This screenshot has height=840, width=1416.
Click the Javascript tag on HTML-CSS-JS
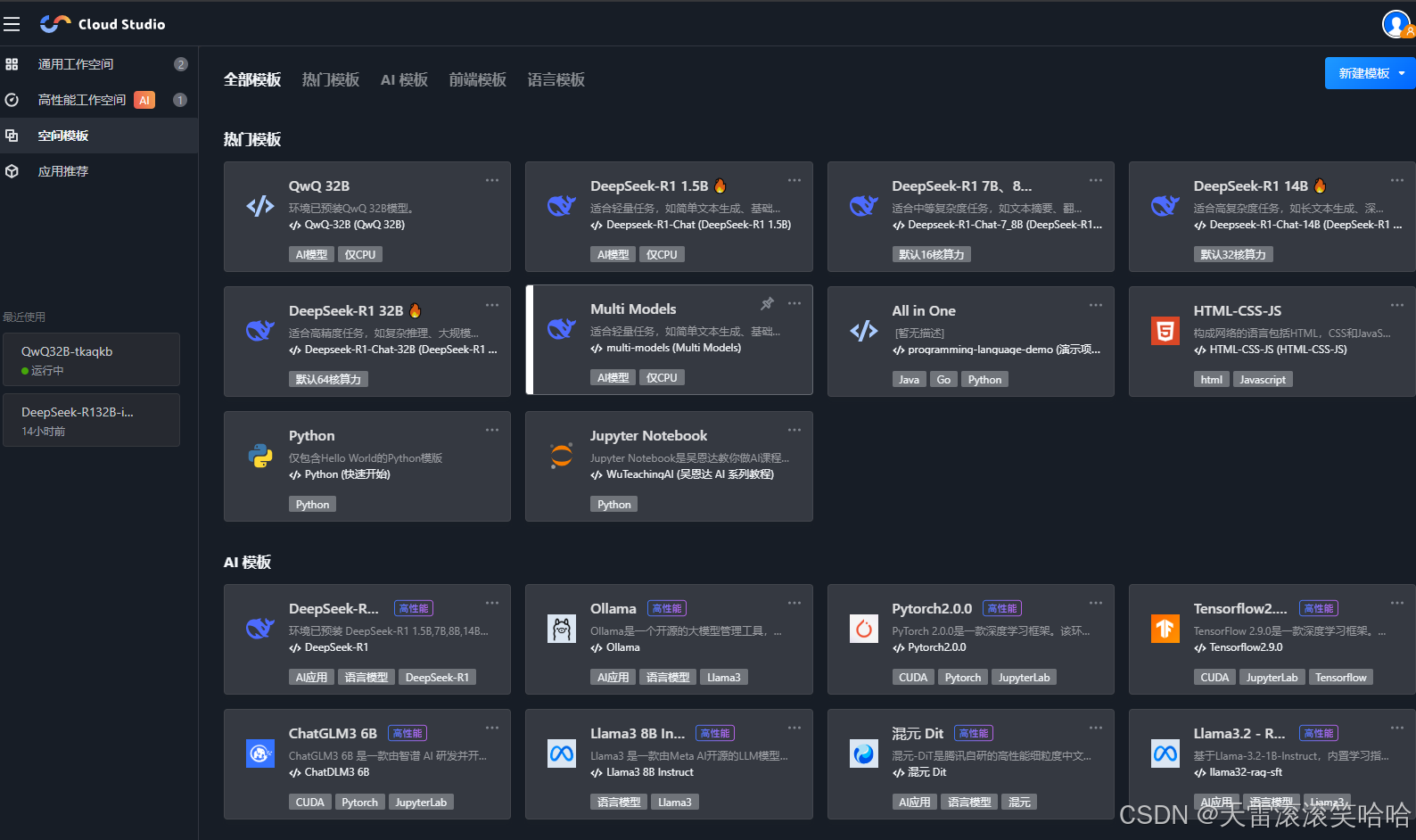pos(1263,380)
